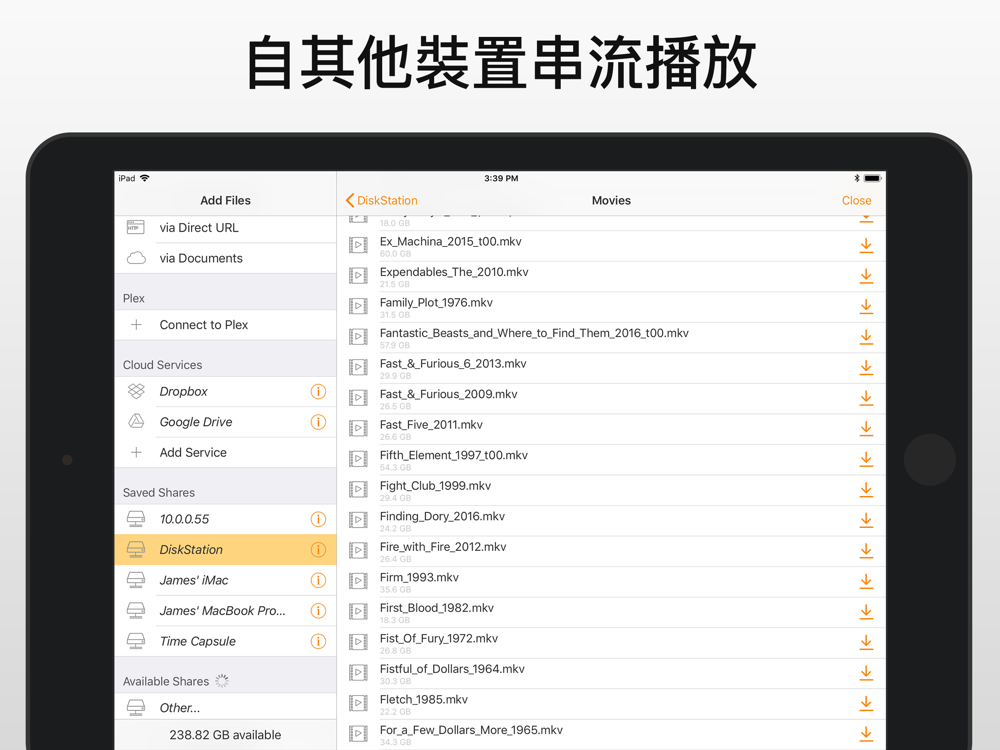Select Finding_Dory_2016.mkv file name

pos(443,517)
